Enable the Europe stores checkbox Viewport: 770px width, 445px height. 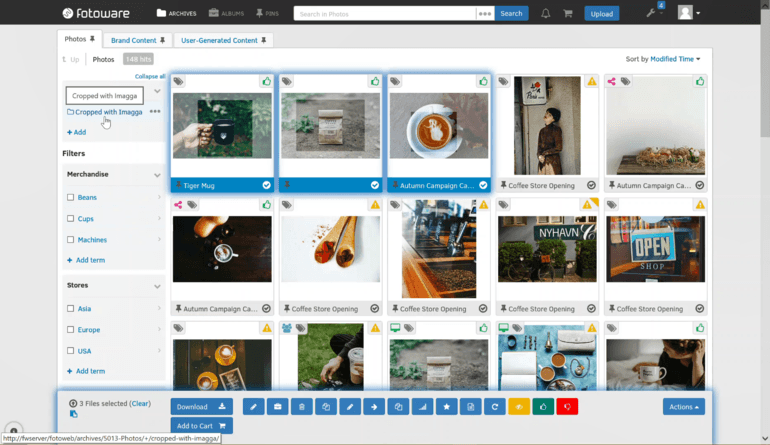click(x=71, y=330)
